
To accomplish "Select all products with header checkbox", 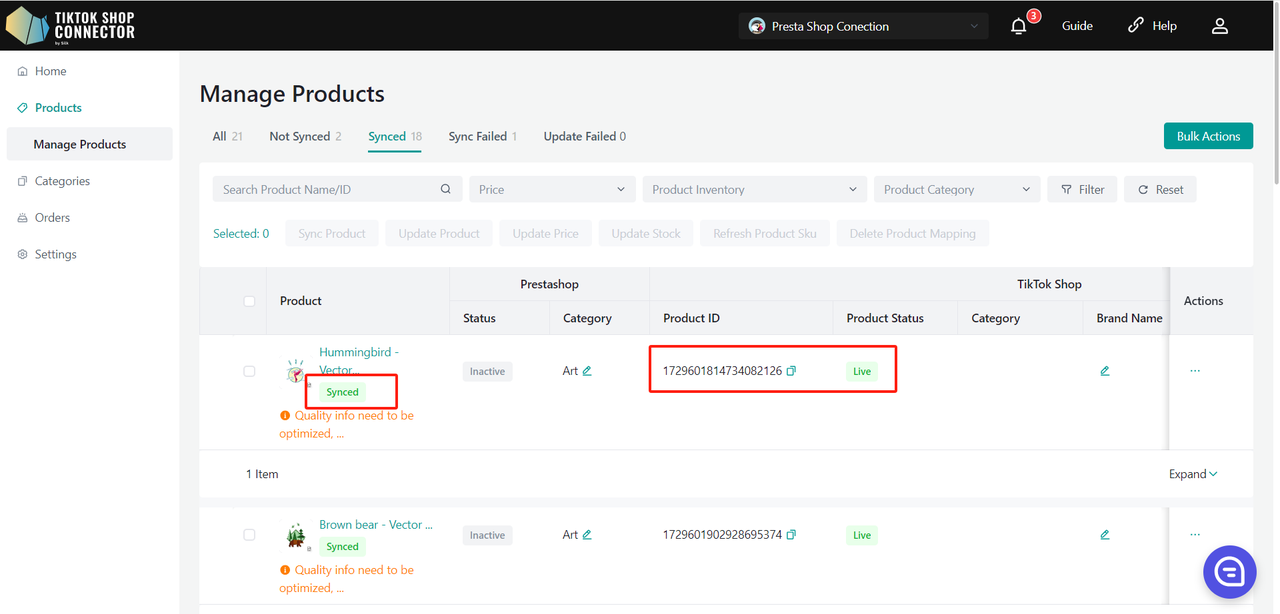I will pos(249,301).
